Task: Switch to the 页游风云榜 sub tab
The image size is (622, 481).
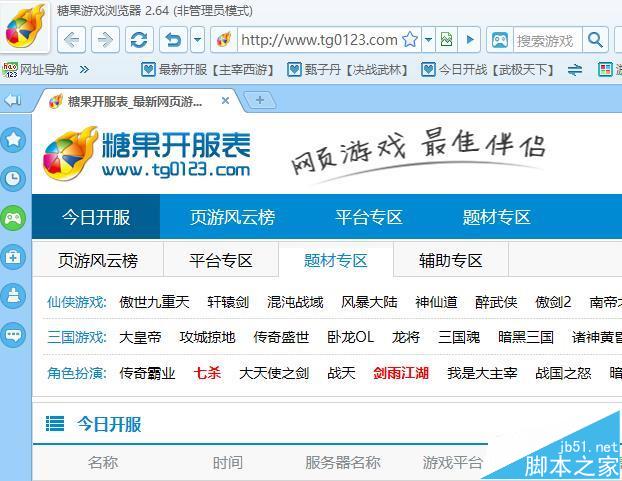Action: [98, 261]
